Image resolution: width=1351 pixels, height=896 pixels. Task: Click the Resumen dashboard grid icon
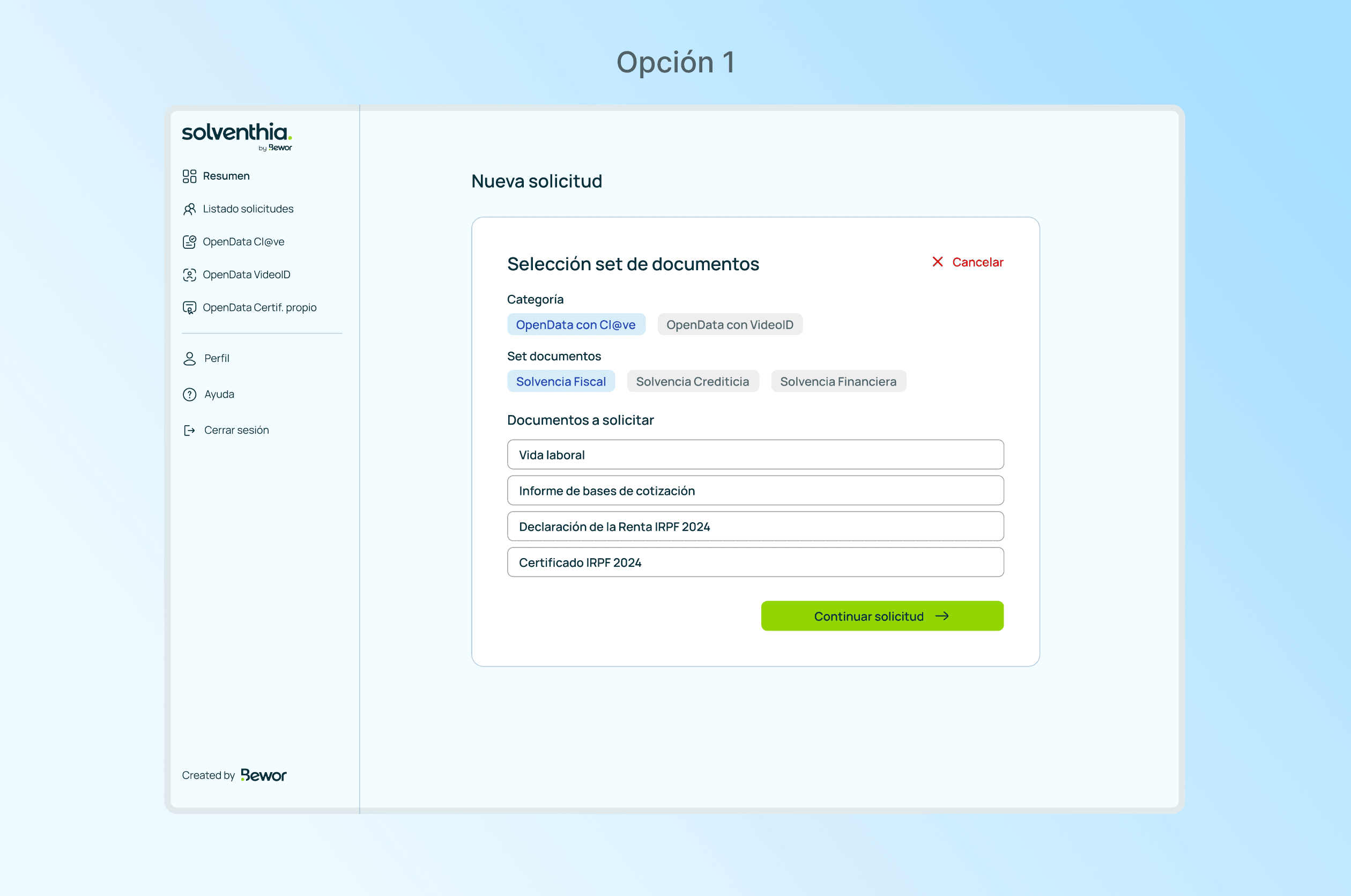189,176
